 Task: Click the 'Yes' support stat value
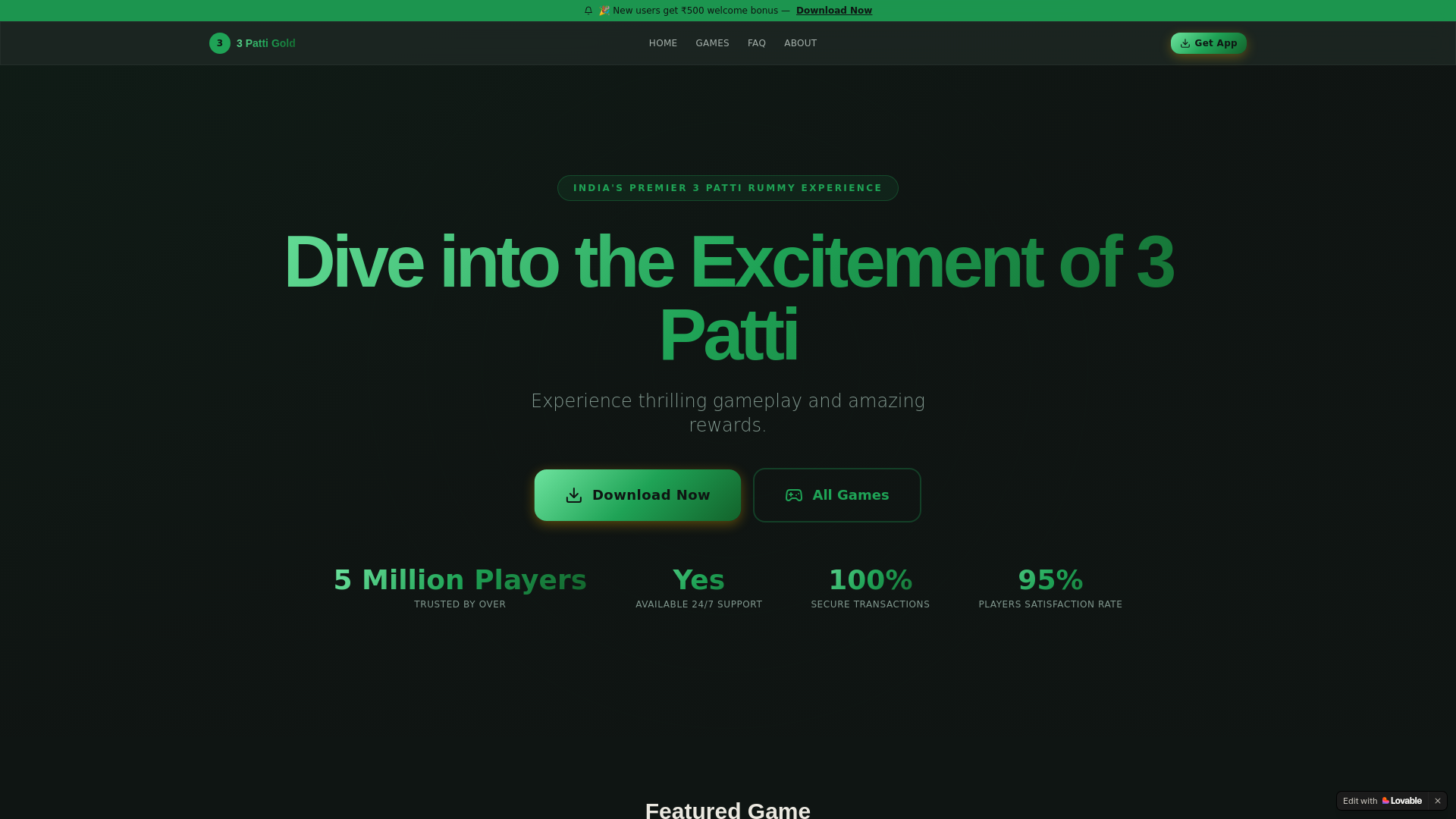pos(699,580)
